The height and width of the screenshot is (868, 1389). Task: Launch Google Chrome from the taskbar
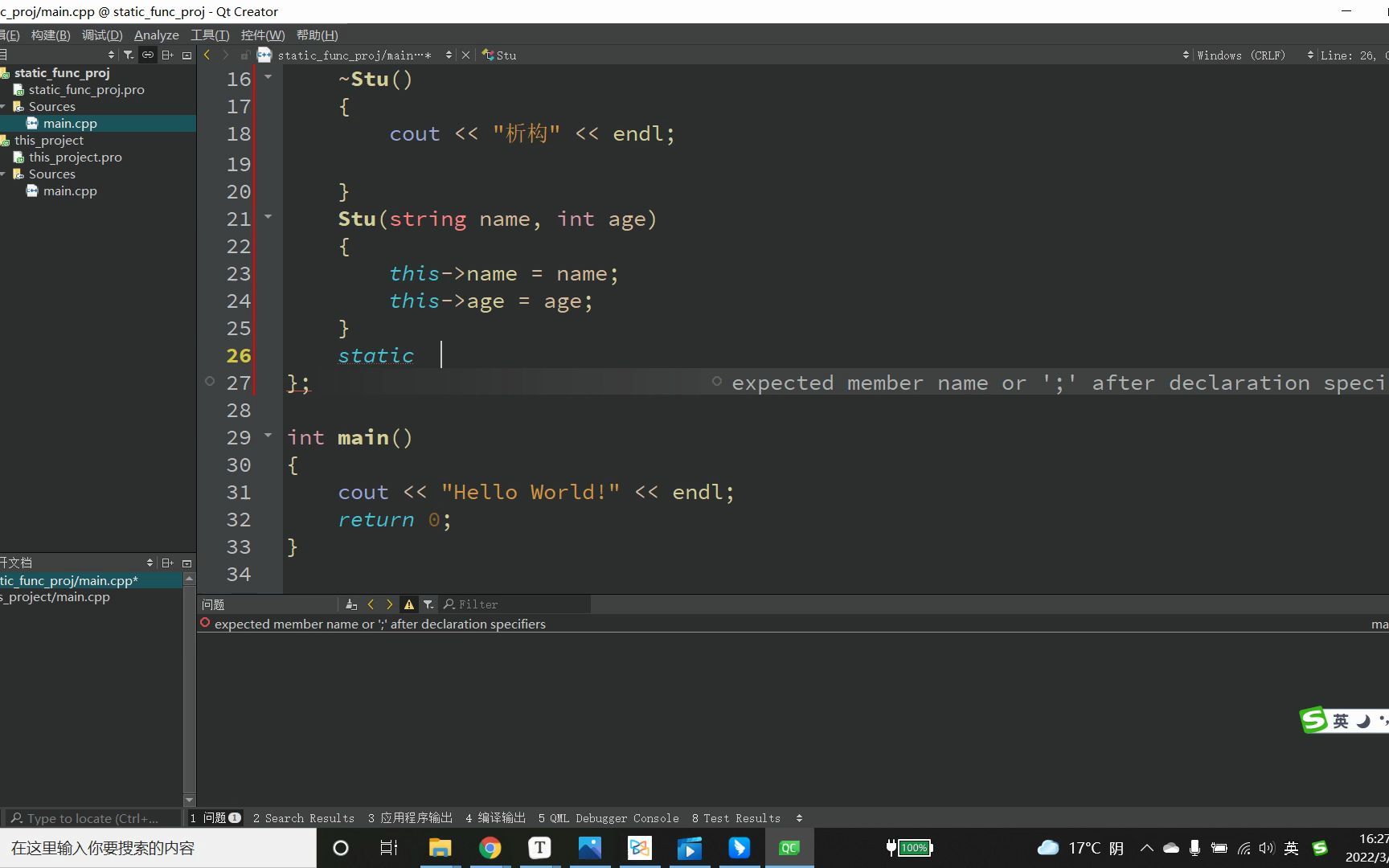click(490, 847)
